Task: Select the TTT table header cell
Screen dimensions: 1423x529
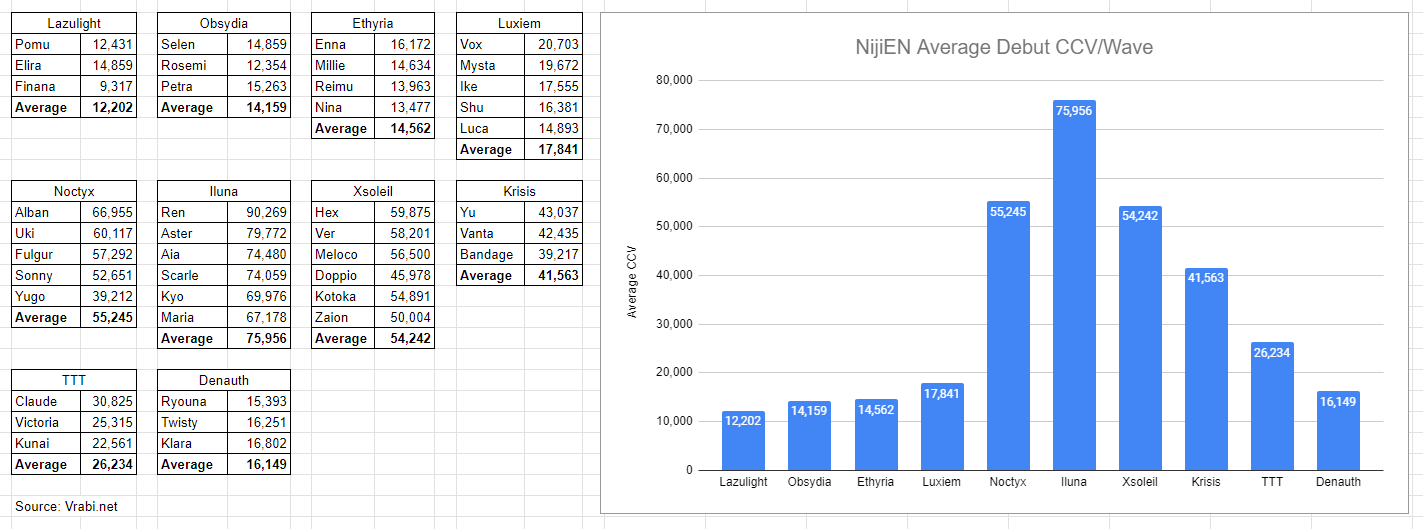Action: tap(74, 380)
